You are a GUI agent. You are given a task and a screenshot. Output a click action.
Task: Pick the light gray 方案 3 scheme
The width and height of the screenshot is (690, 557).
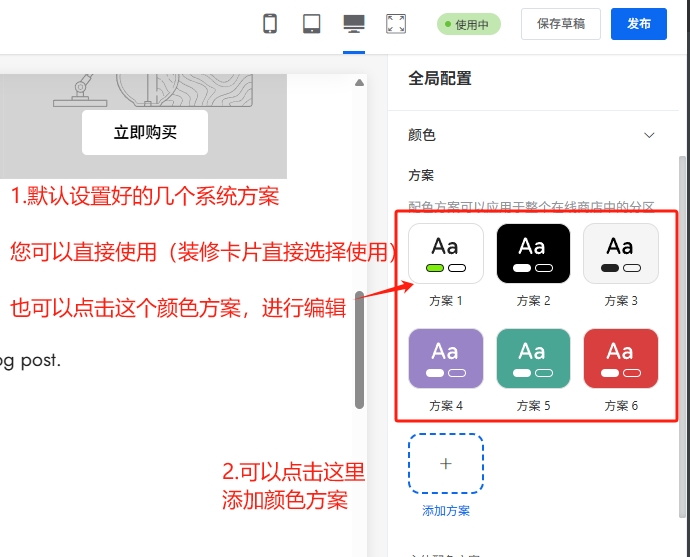point(620,254)
